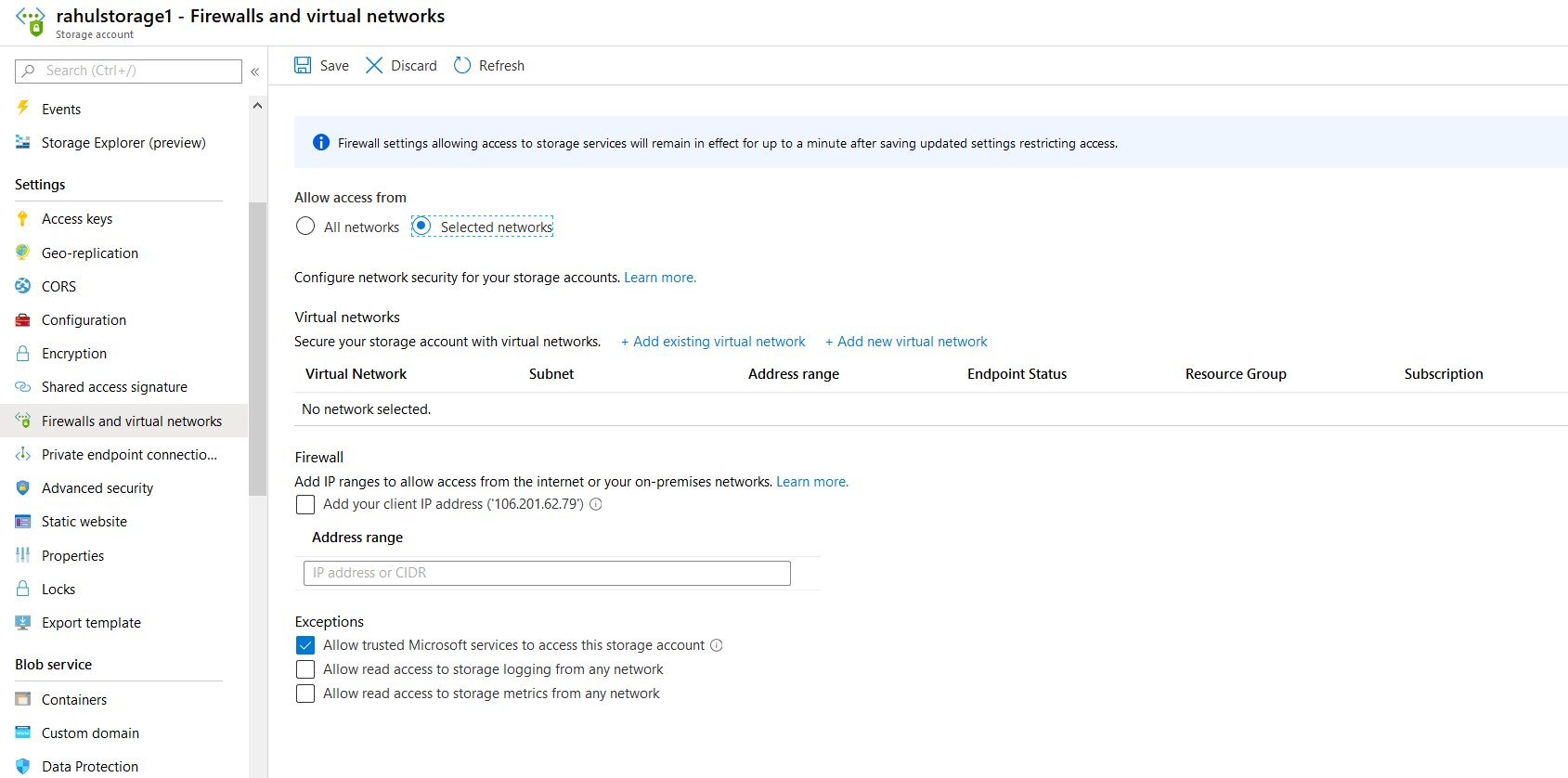Click the Containers icon
This screenshot has width=1568, height=778.
pyautogui.click(x=23, y=699)
